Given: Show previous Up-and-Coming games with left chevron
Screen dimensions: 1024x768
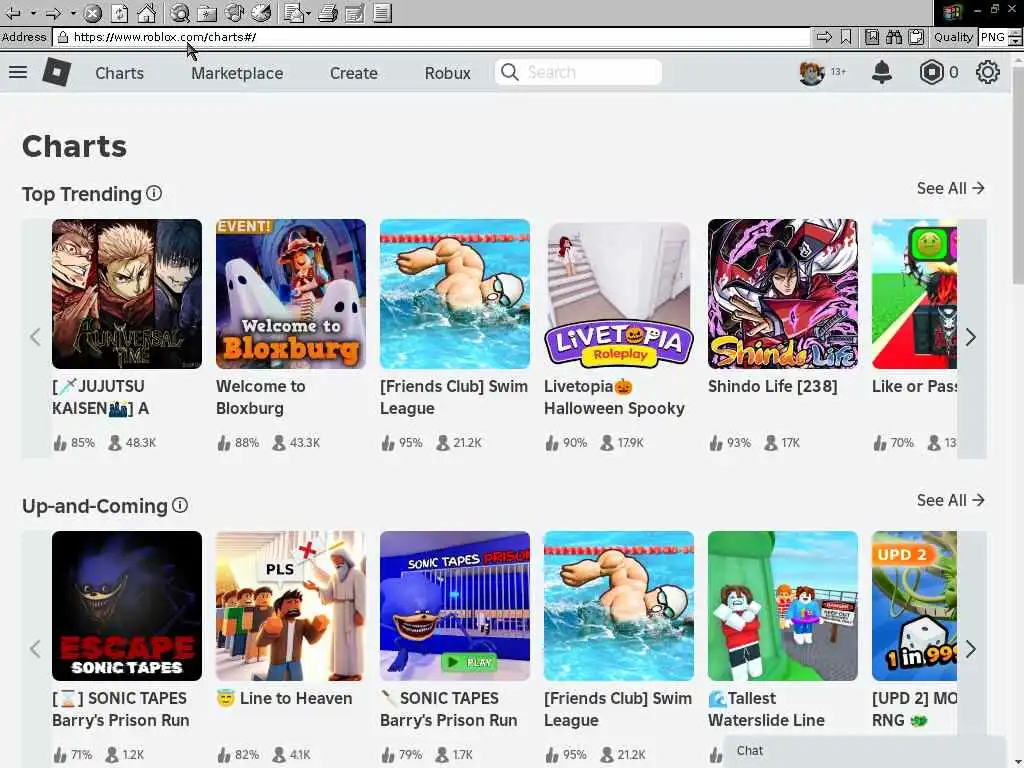Looking at the screenshot, I should point(35,649).
